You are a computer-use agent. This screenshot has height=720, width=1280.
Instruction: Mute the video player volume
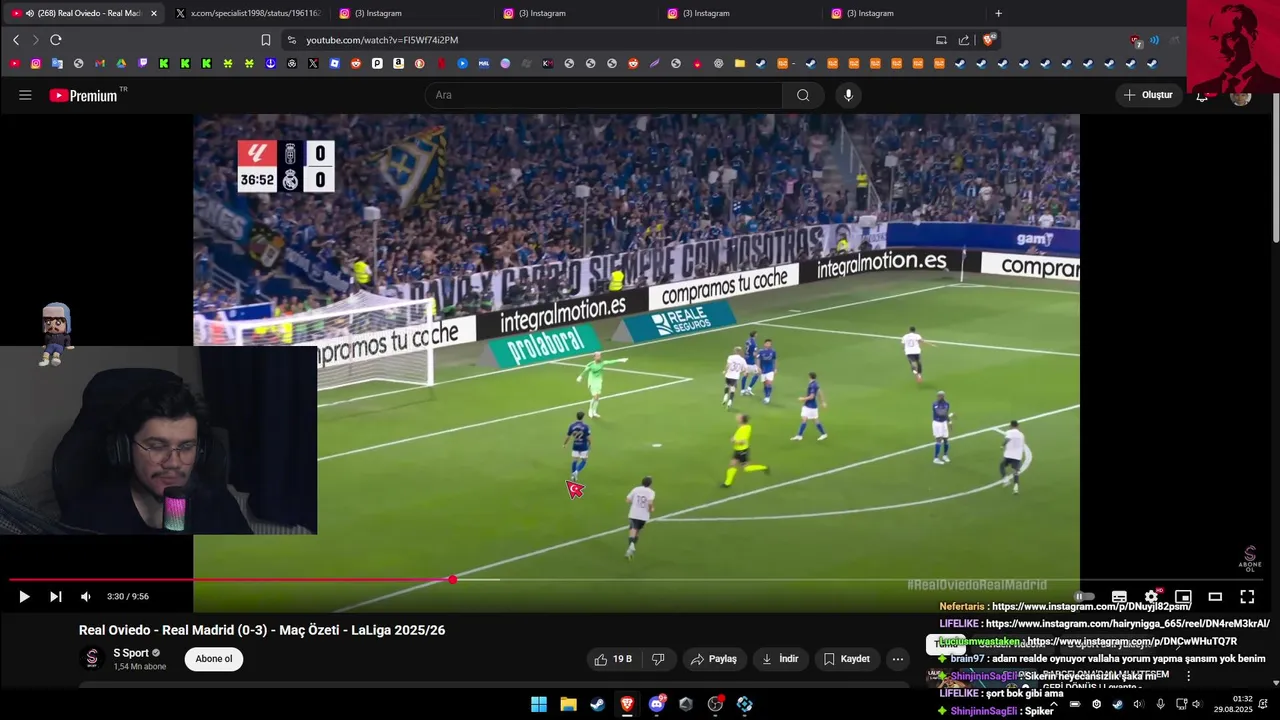click(86, 597)
